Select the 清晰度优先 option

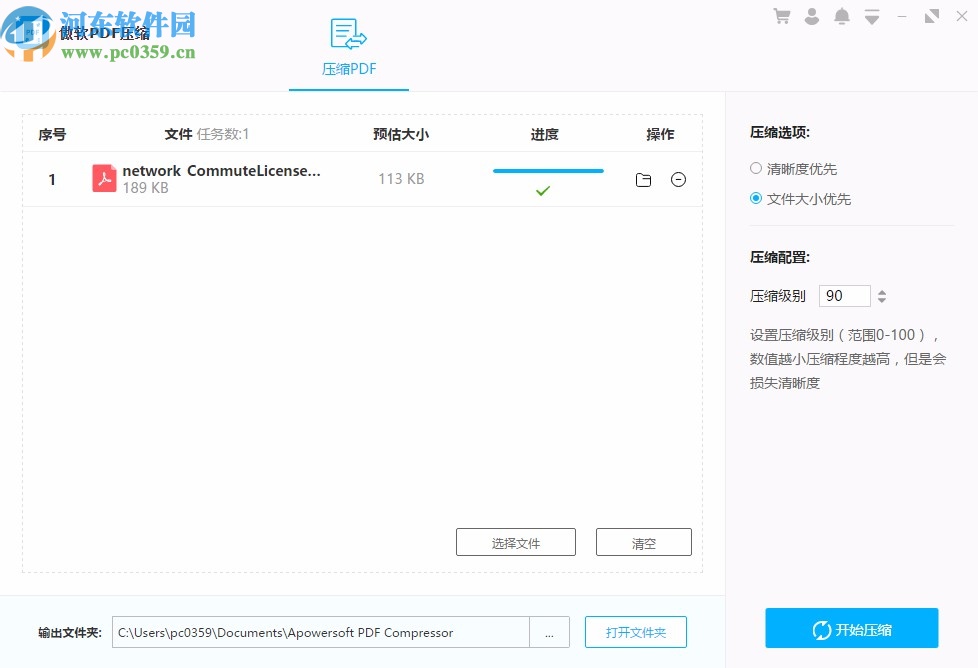[757, 168]
